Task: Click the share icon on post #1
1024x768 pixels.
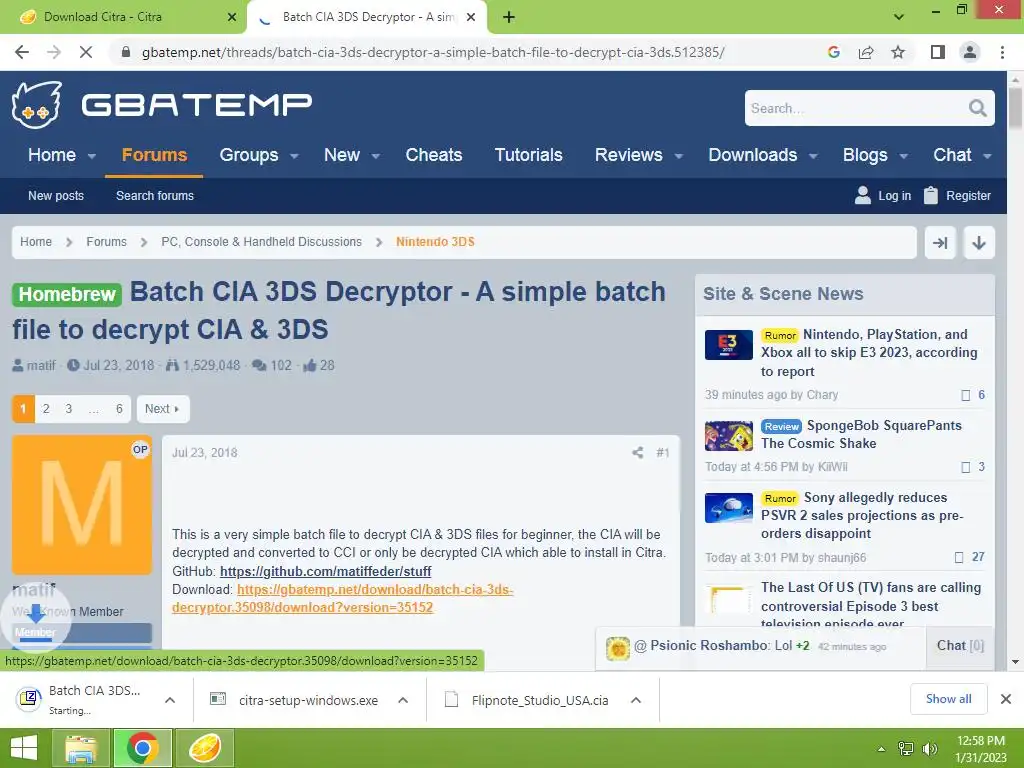Action: (x=637, y=453)
